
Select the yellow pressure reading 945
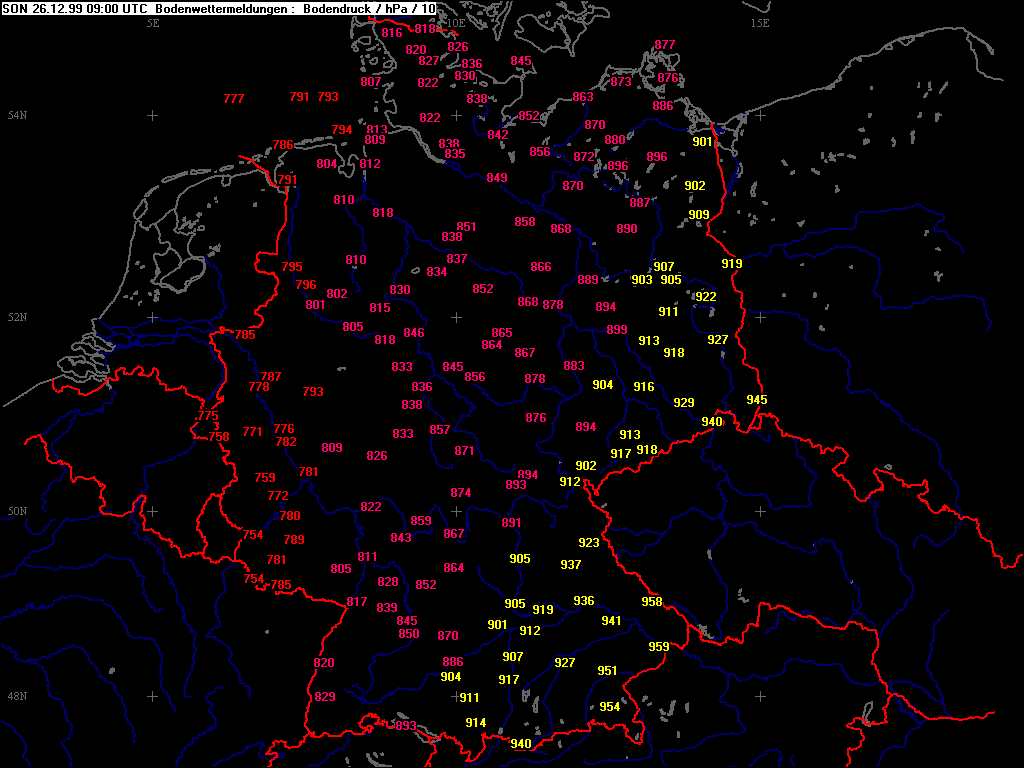(x=757, y=400)
